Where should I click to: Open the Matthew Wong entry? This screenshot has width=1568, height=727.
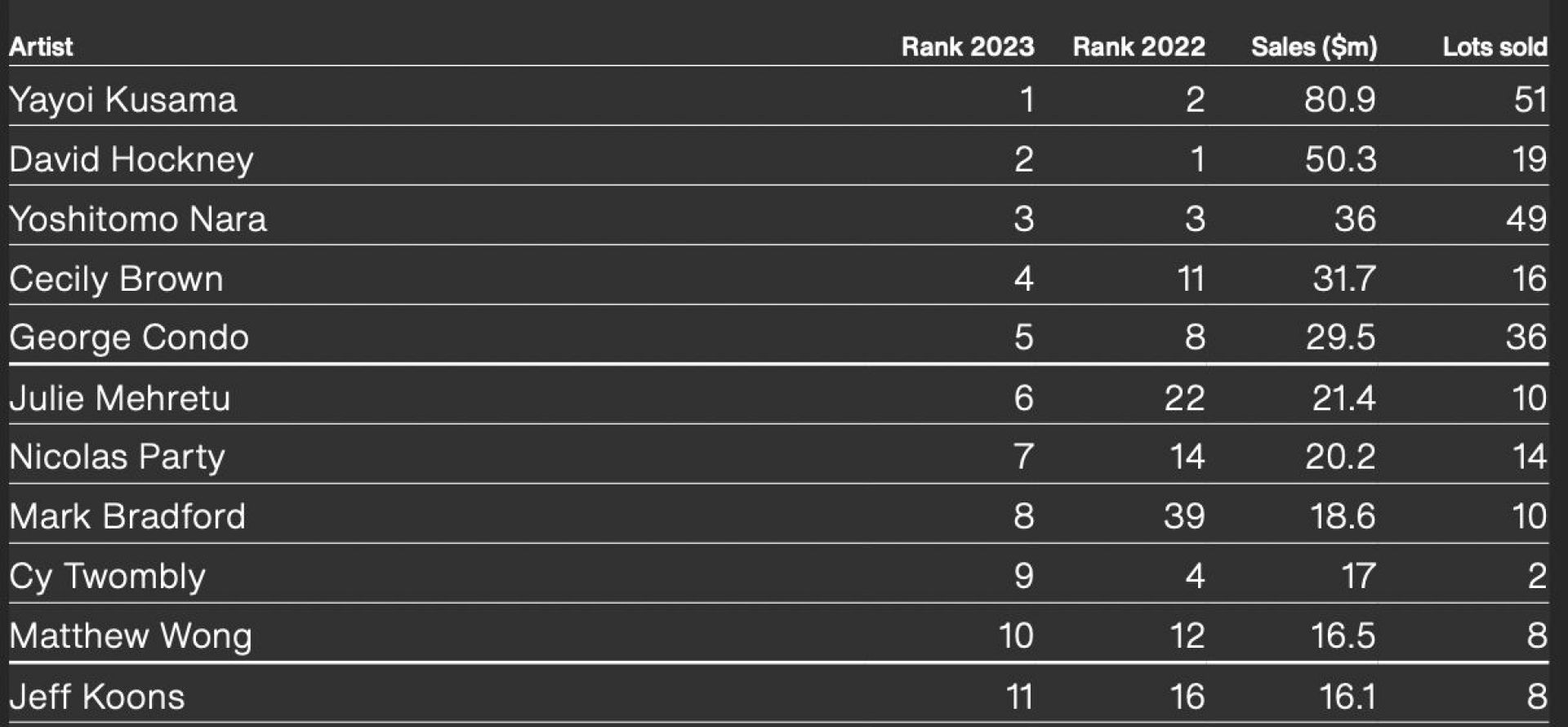tap(131, 636)
